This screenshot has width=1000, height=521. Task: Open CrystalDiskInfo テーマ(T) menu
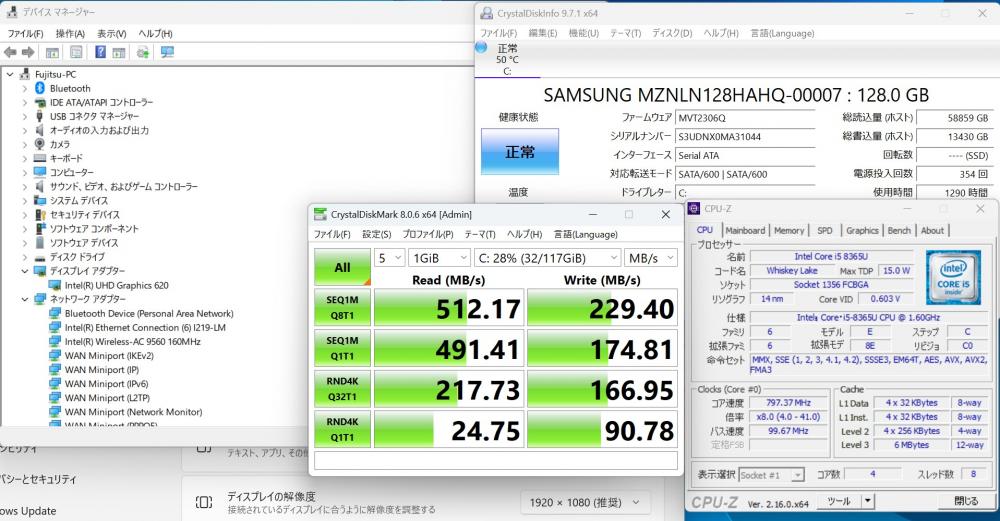pyautogui.click(x=625, y=33)
